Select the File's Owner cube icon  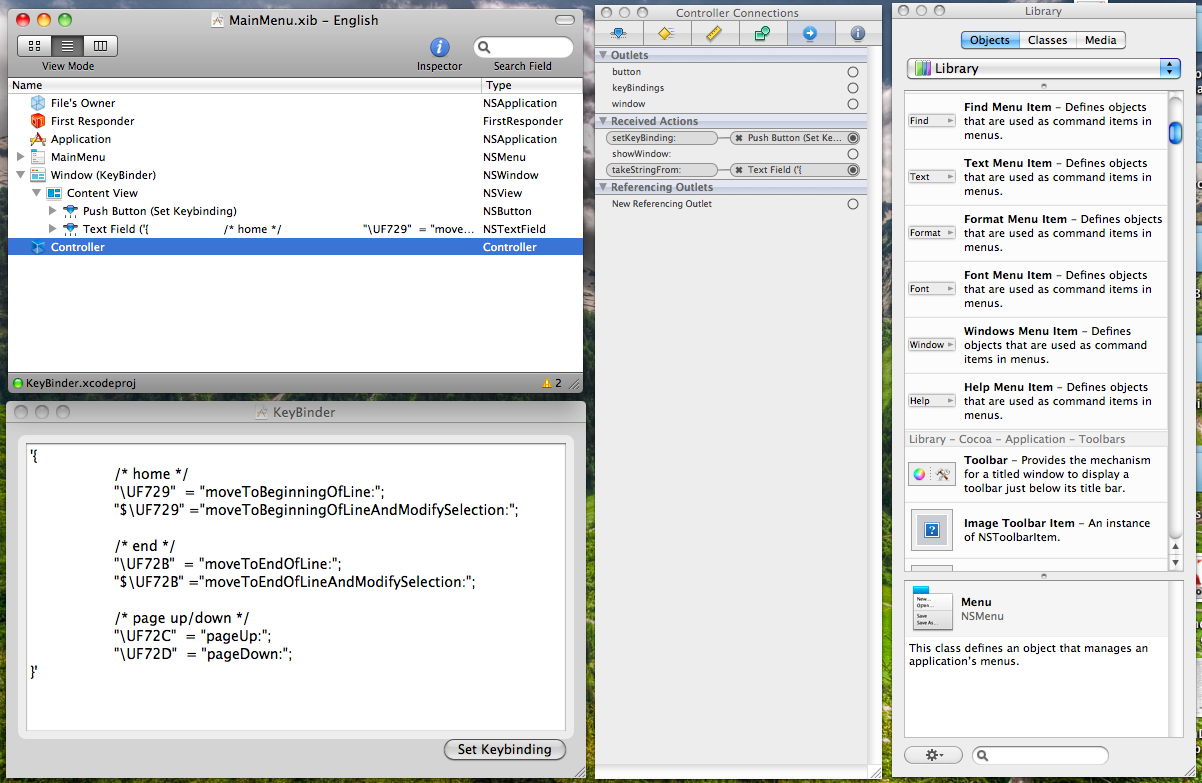pos(38,103)
